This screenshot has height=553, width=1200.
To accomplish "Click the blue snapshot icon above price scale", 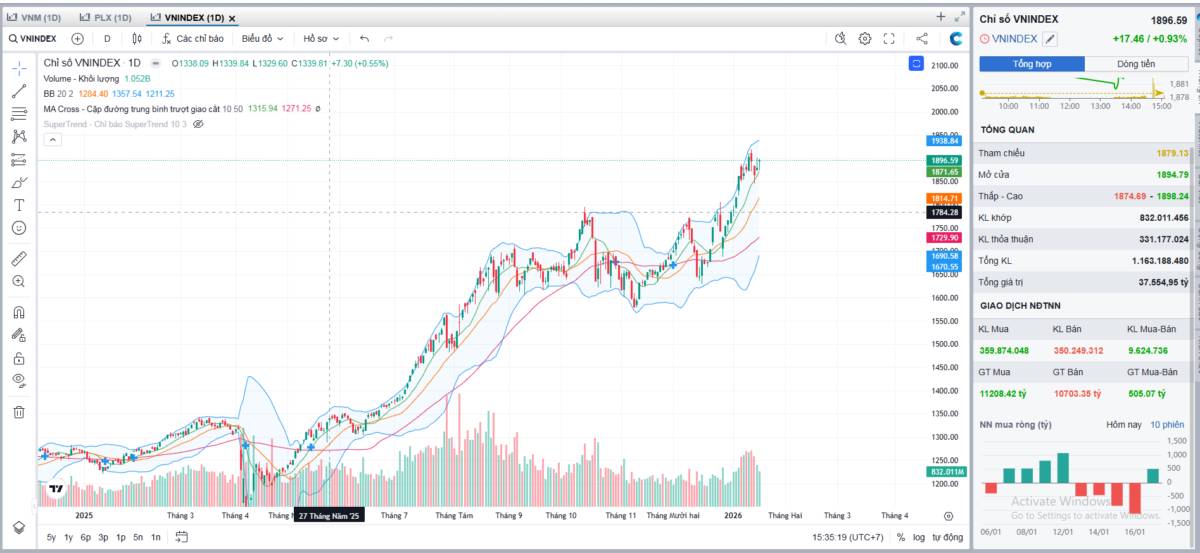I will click(916, 63).
